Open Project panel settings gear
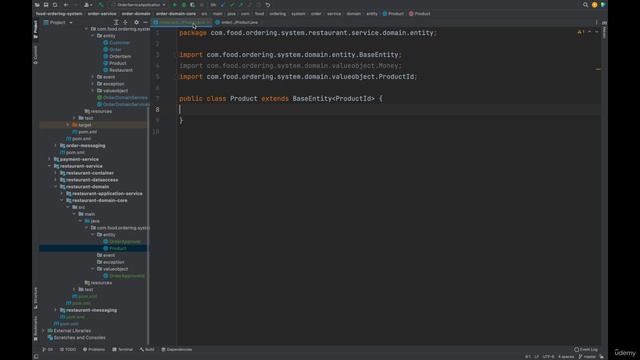Screen dimensions: 640x360 [x=136, y=22]
